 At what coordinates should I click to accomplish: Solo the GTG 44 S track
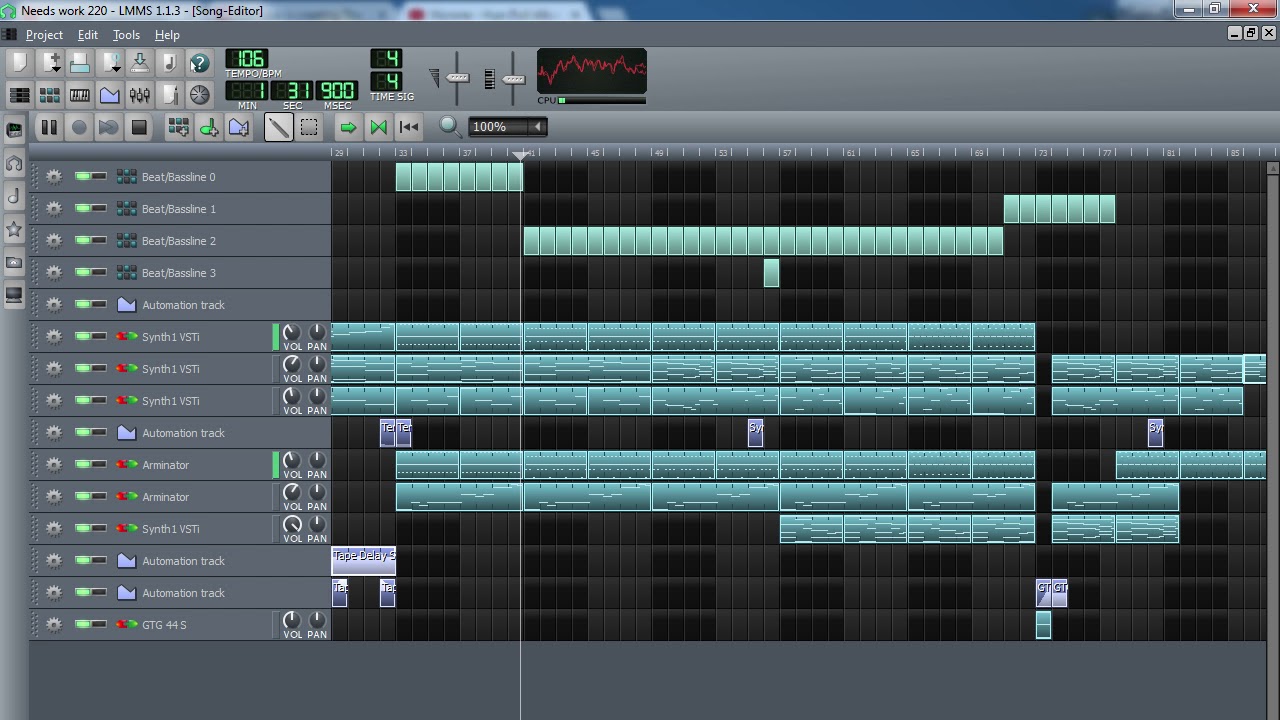coord(99,624)
